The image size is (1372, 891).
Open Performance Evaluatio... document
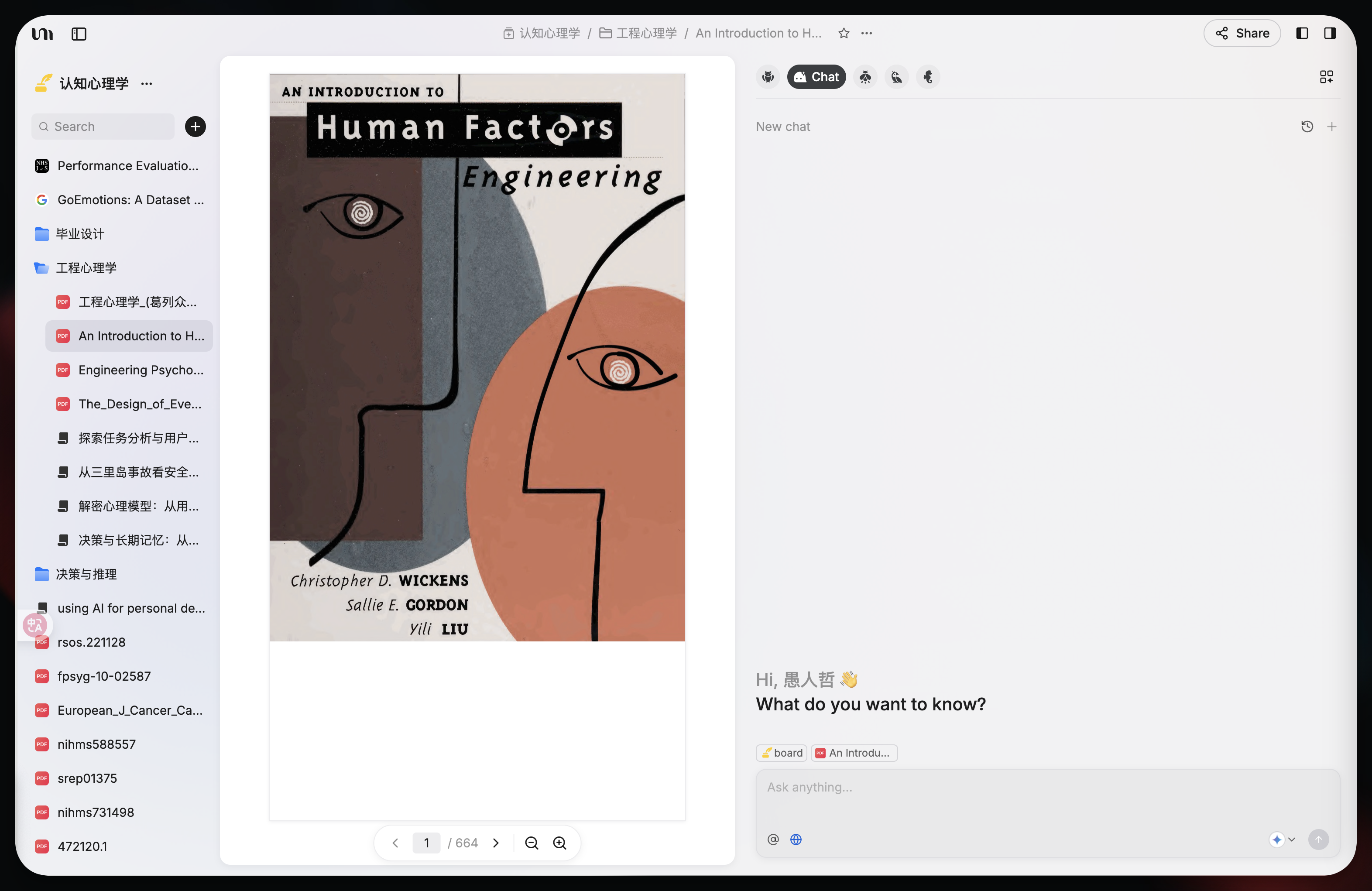point(121,166)
